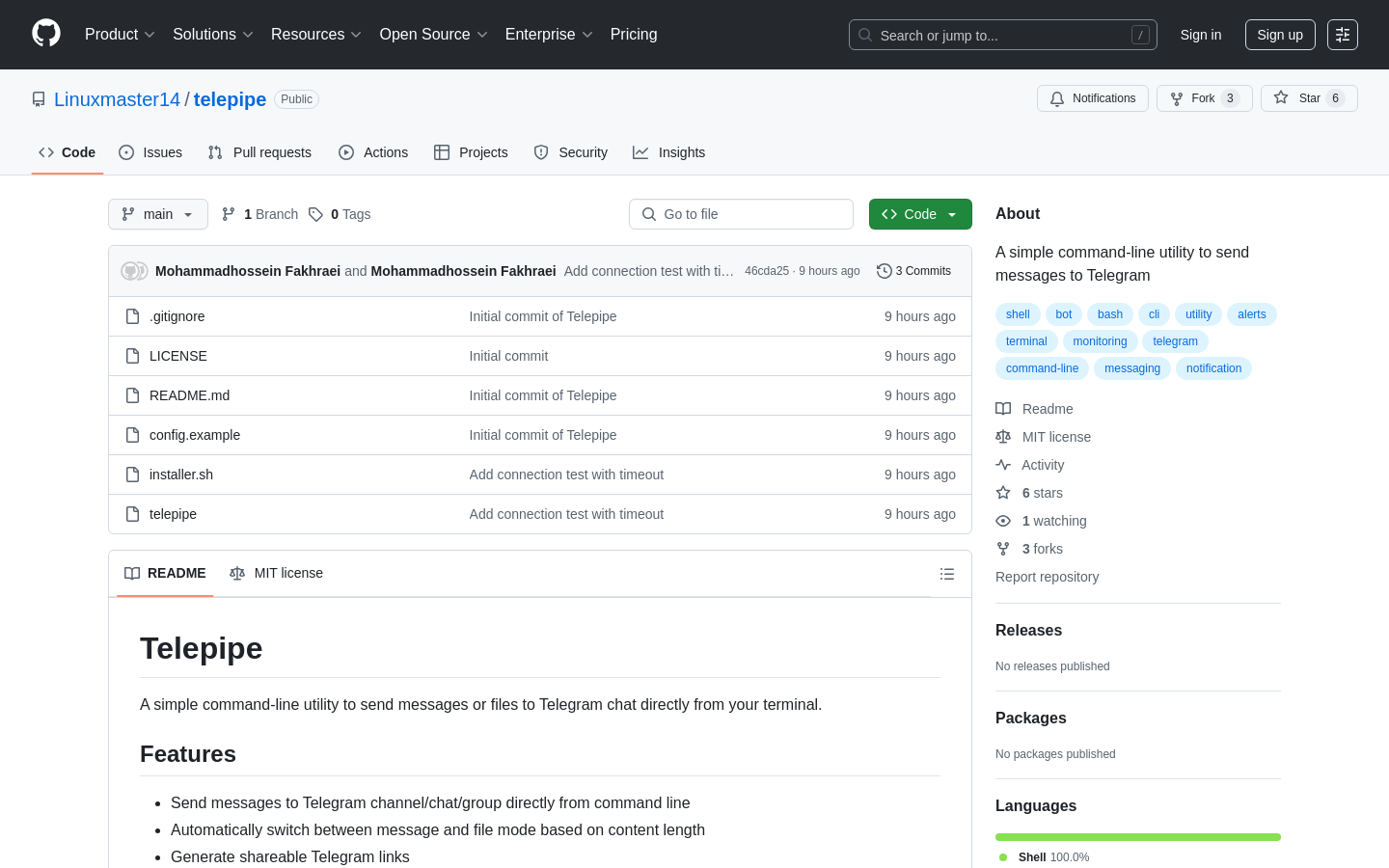
Task: Click the commit history clock icon
Action: point(884,271)
